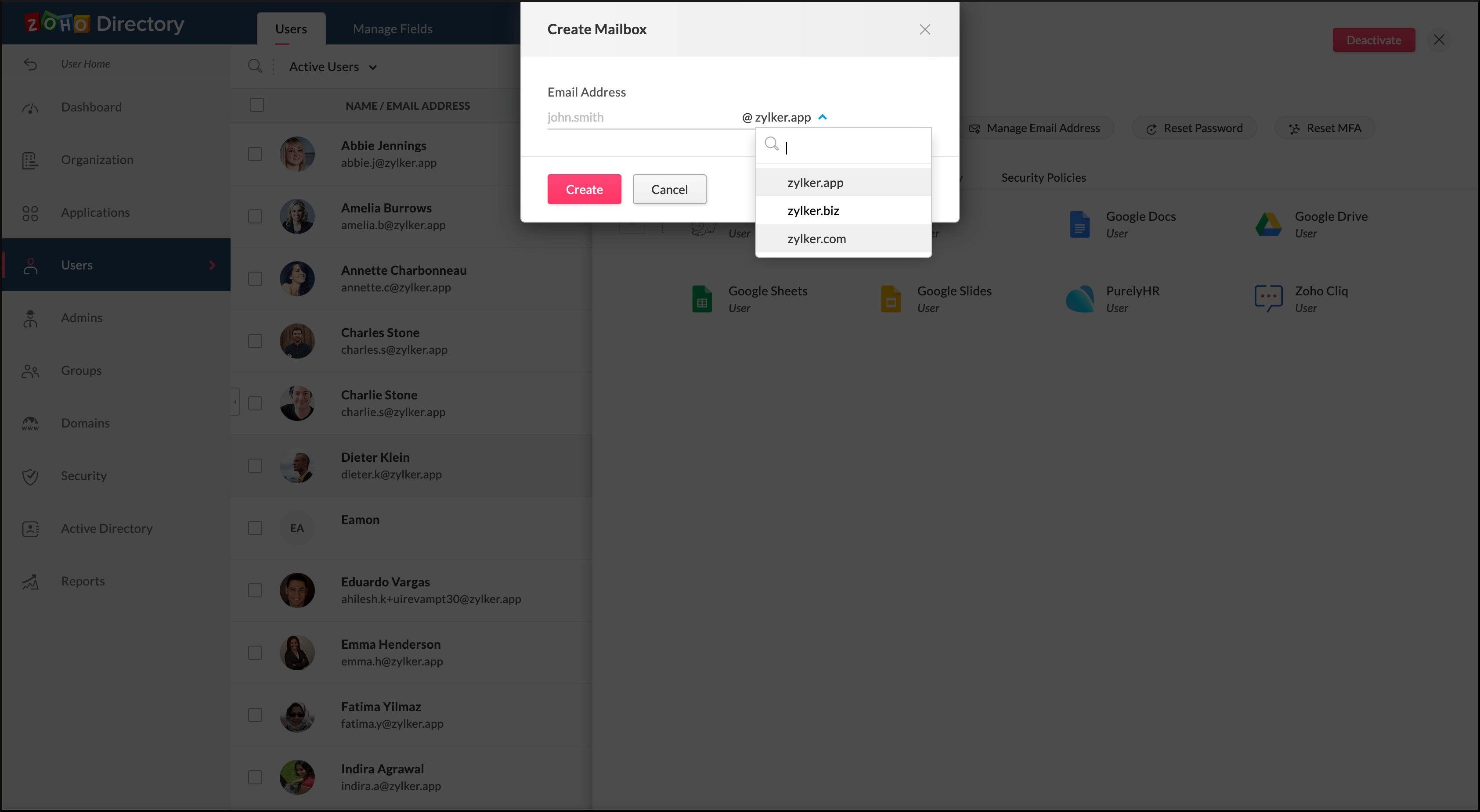The height and width of the screenshot is (812, 1480).
Task: Click the Google Drive app icon
Action: [1268, 224]
